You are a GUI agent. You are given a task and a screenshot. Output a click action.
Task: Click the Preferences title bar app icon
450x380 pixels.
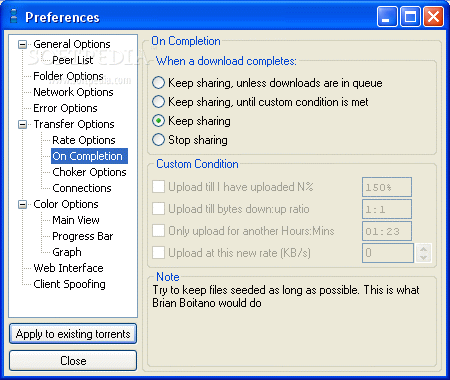click(x=14, y=16)
